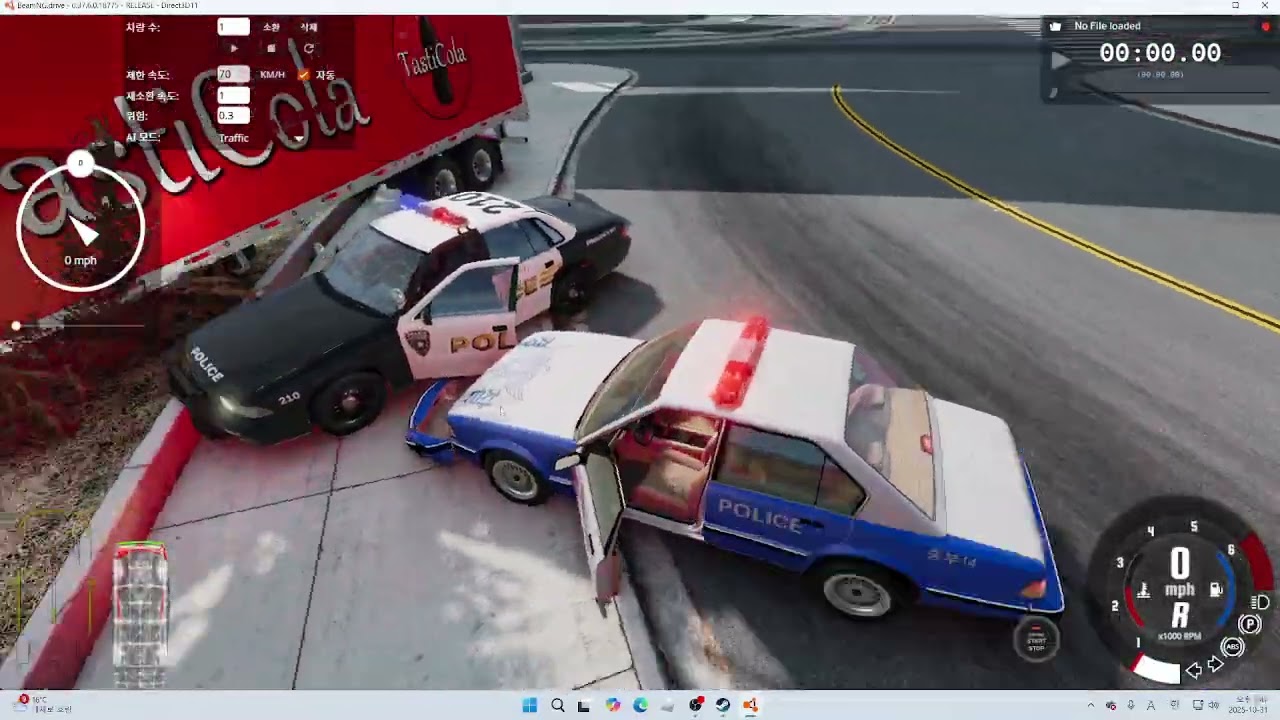Click the red-badged black circular taskbar icon
This screenshot has width=1280, height=720.
point(696,705)
